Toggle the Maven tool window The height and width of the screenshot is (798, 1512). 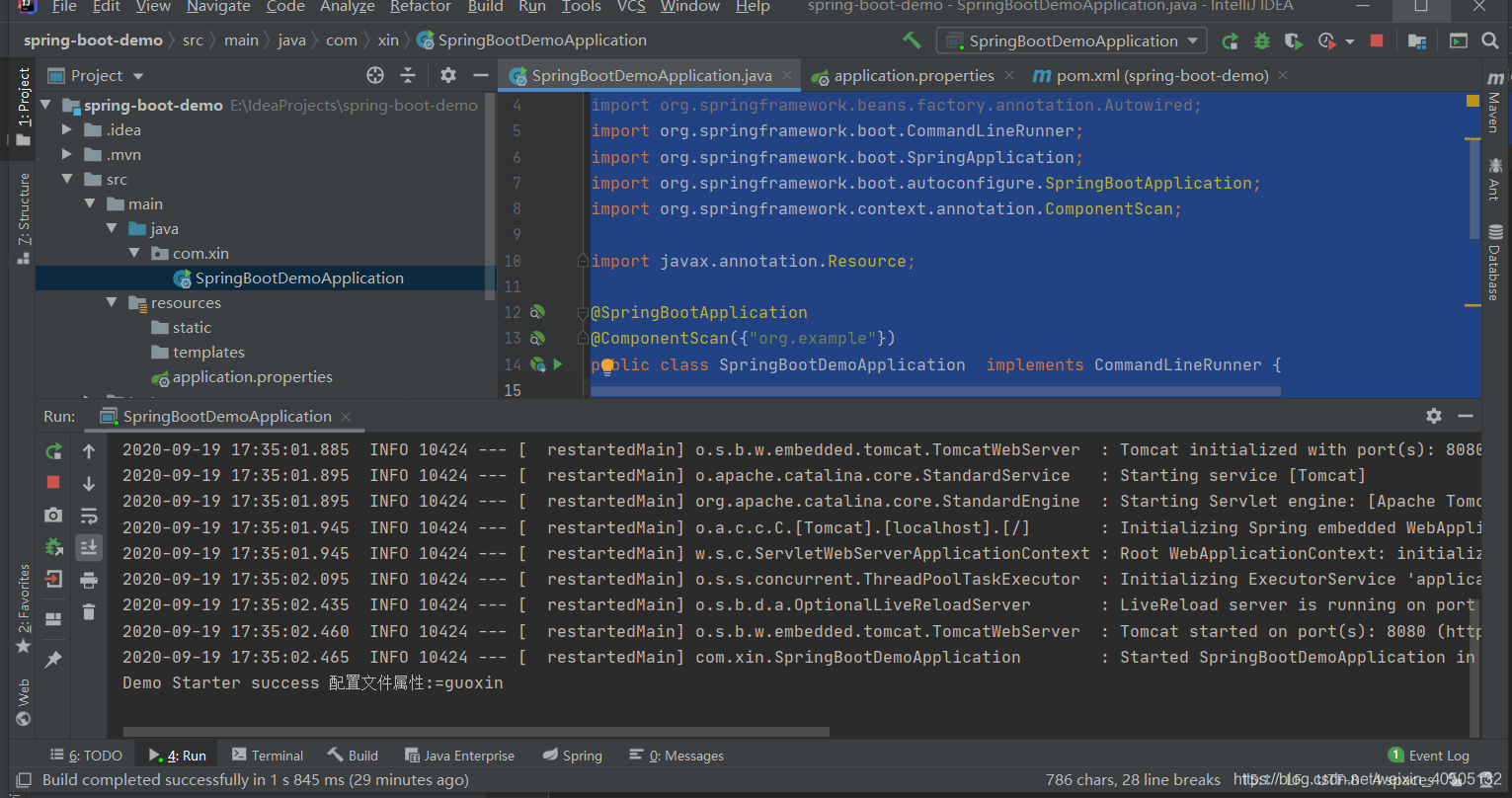1495,102
